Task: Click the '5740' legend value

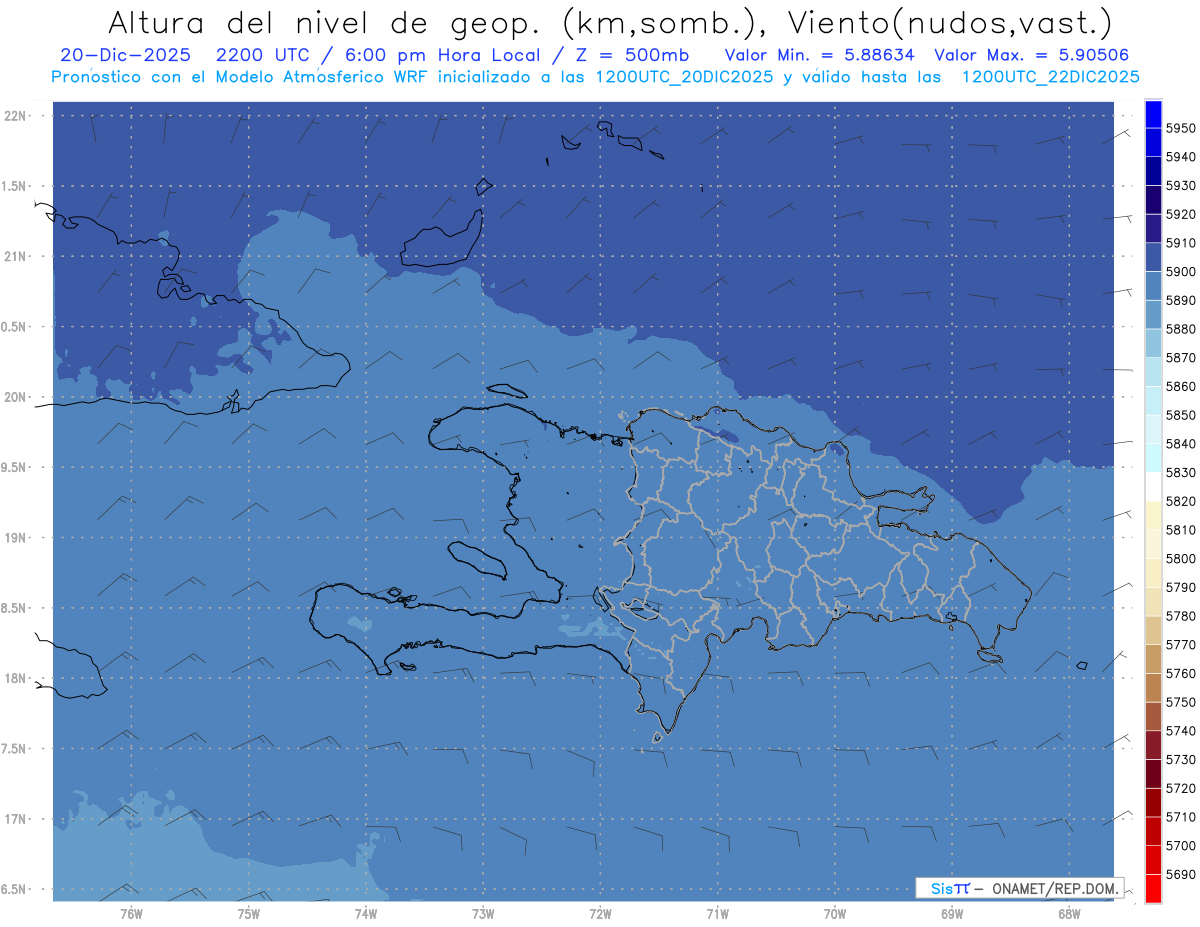Action: coord(1181,731)
